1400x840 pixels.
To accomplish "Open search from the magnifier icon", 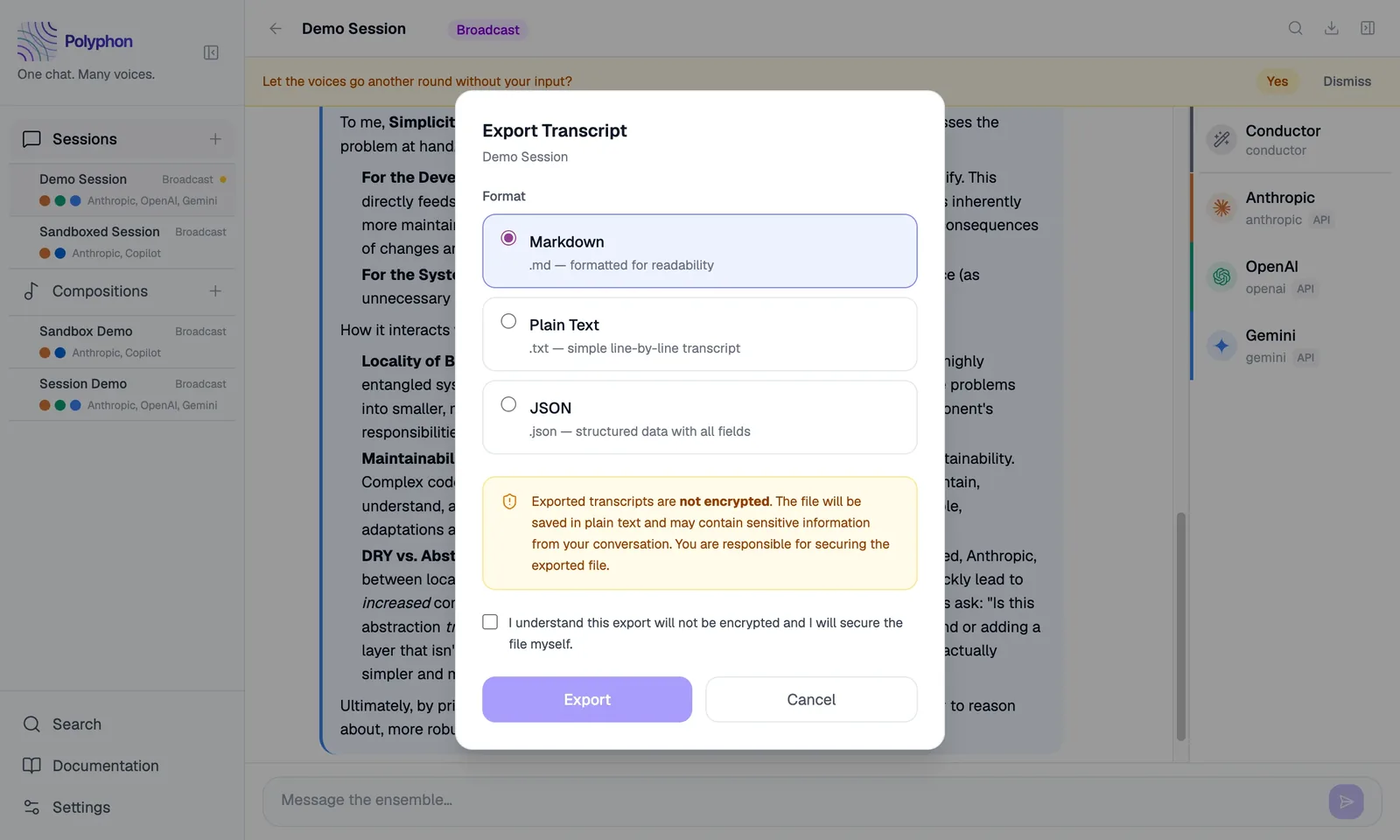I will coord(1295,28).
